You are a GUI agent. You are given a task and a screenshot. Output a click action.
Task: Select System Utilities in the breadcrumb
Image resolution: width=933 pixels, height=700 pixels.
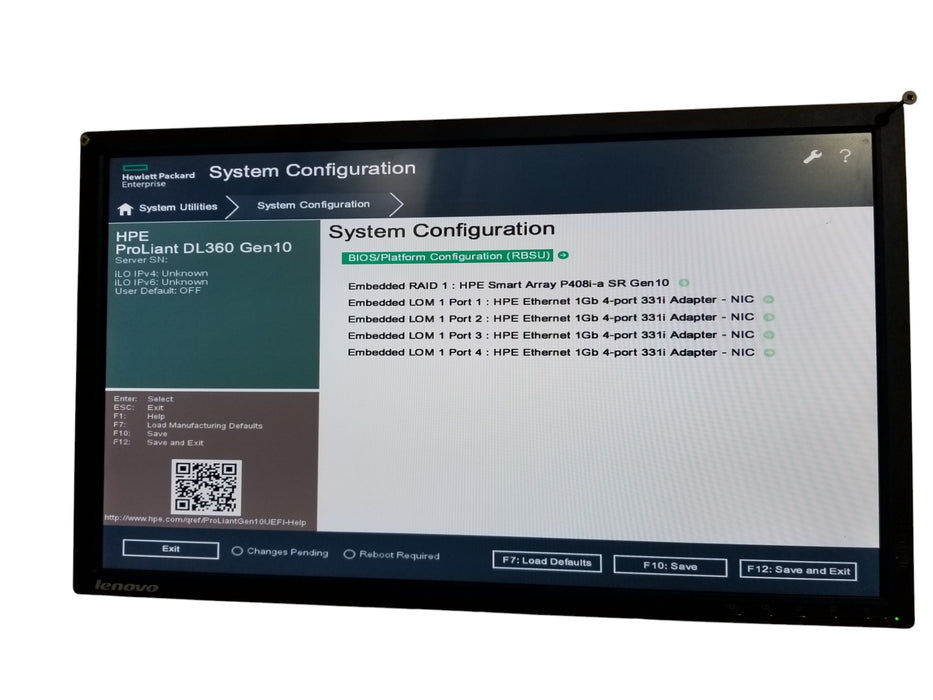[178, 206]
